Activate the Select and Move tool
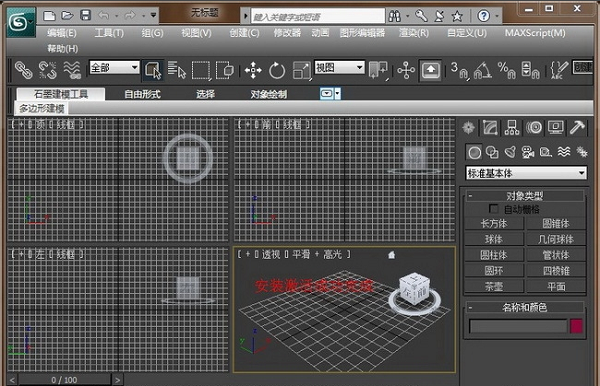600x386 pixels. click(x=253, y=70)
